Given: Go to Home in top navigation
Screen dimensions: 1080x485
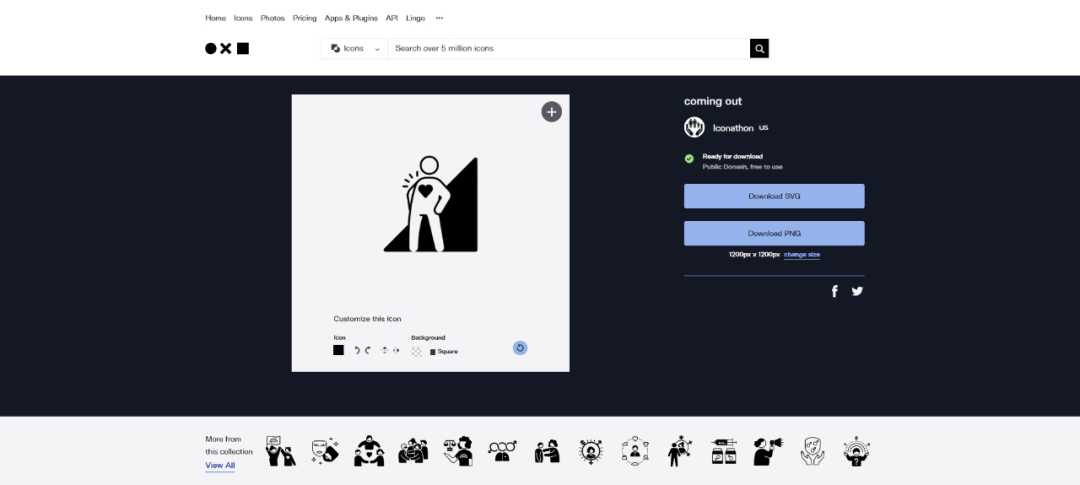Looking at the screenshot, I should (x=216, y=18).
